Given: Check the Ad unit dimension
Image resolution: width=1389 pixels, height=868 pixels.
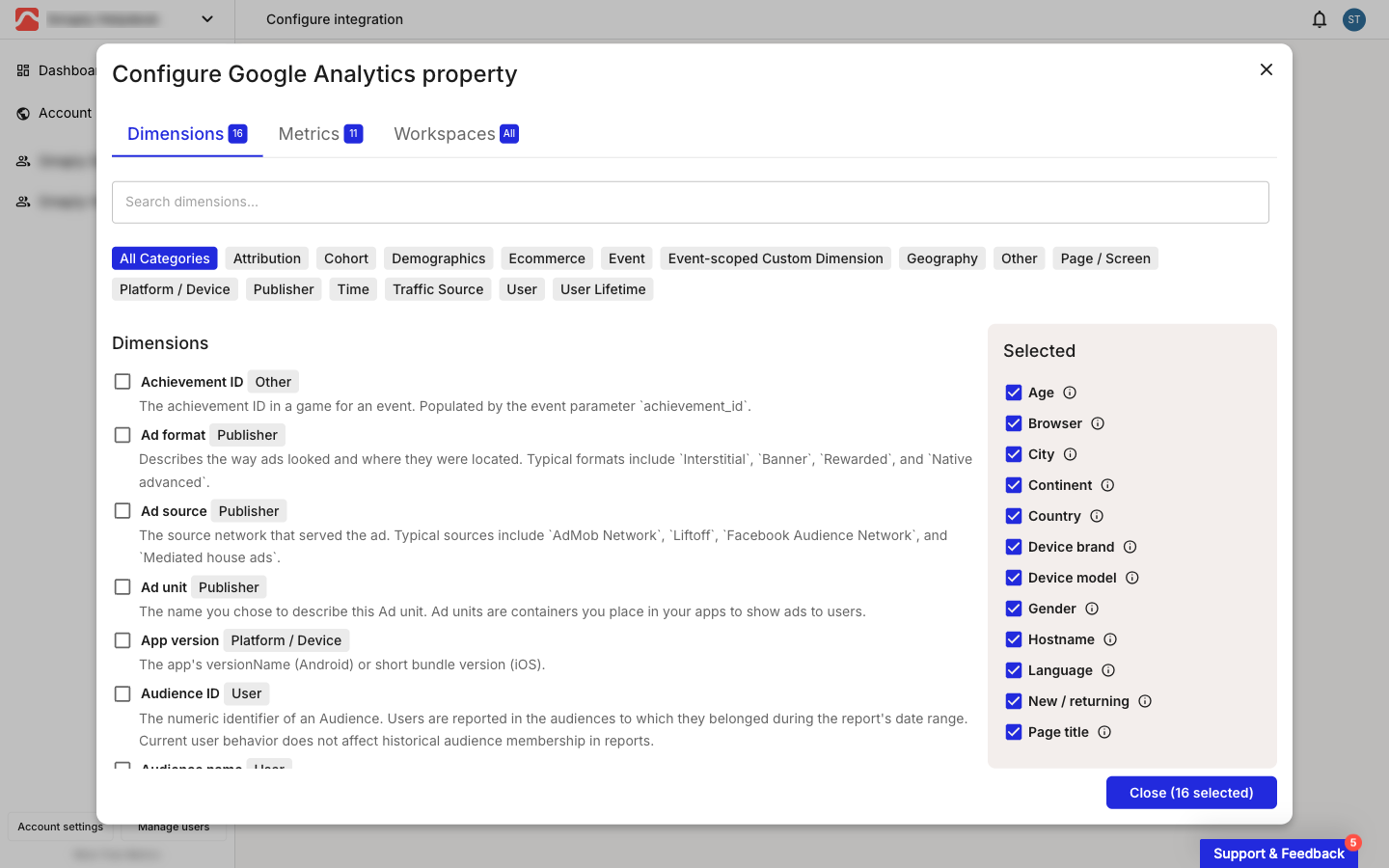Looking at the screenshot, I should click(x=123, y=587).
